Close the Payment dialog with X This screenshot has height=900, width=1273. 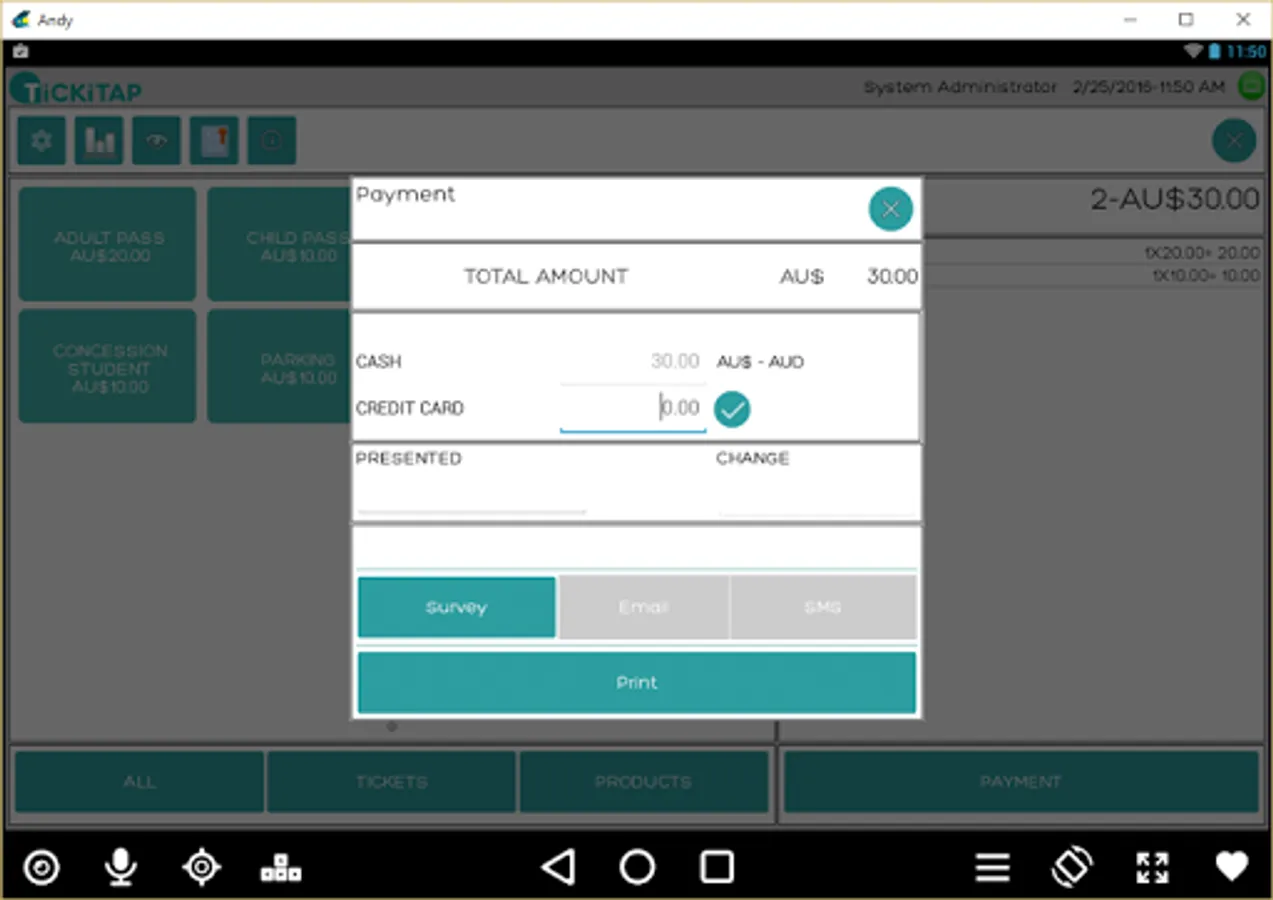890,209
